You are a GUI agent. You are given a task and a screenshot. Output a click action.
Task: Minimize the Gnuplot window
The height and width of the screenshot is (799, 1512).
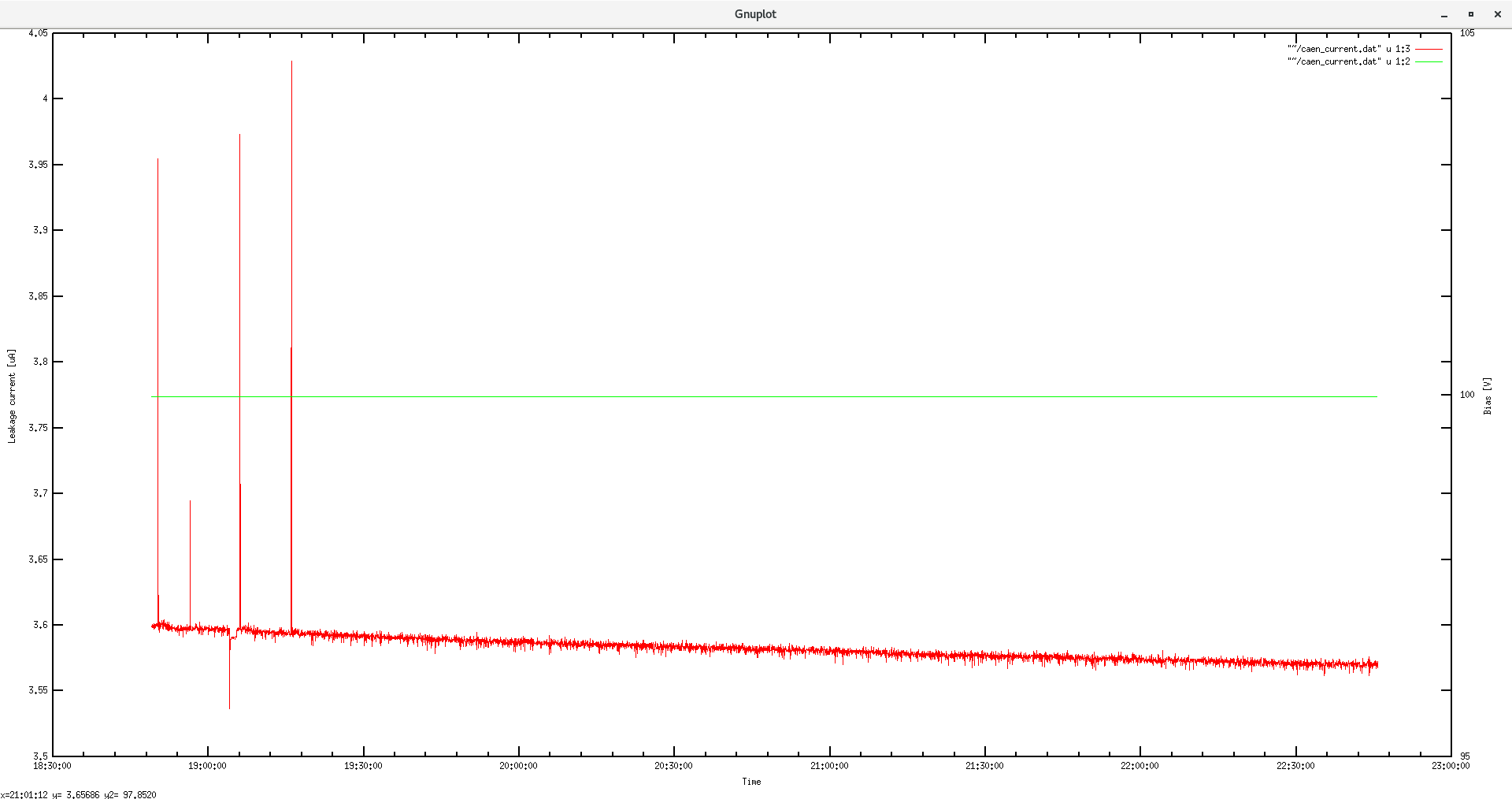click(x=1444, y=15)
